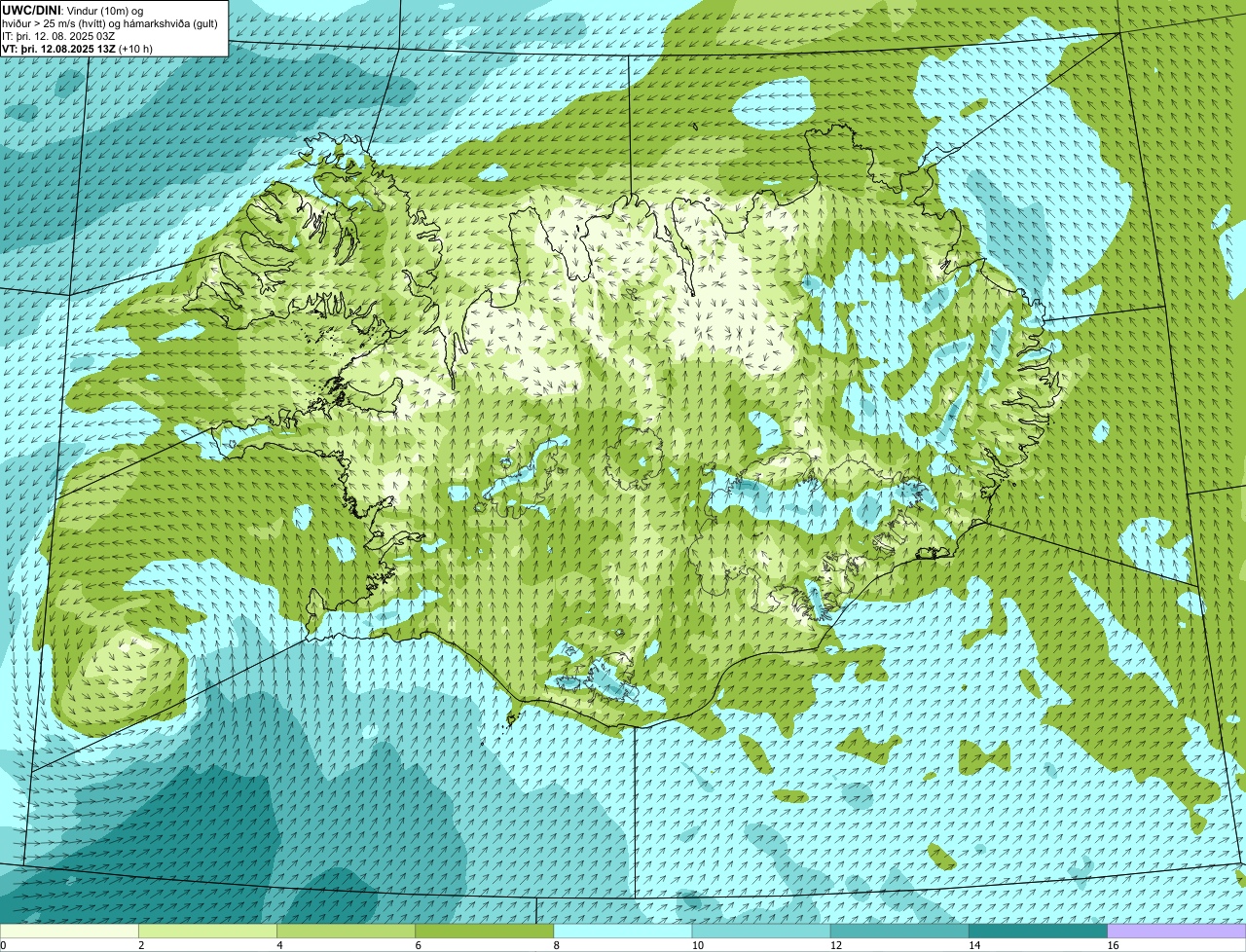
Task: Click the medium green 4–6 m/s legend swatch
Action: point(346,932)
